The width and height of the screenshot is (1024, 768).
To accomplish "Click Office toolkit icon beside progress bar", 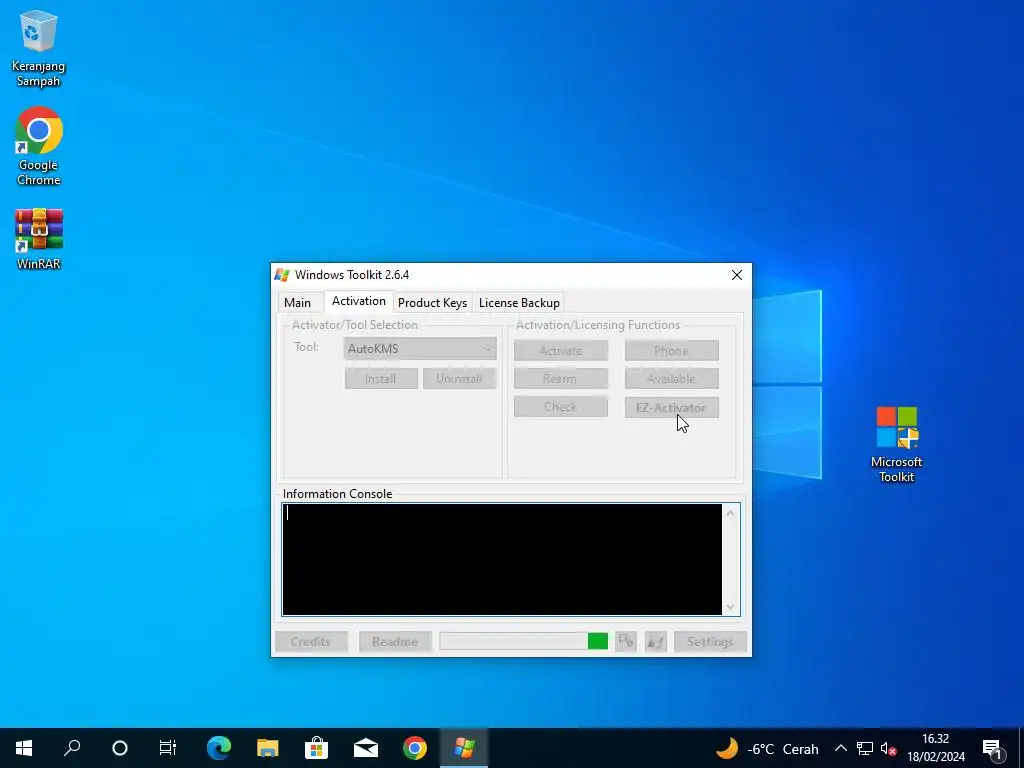I will (626, 641).
